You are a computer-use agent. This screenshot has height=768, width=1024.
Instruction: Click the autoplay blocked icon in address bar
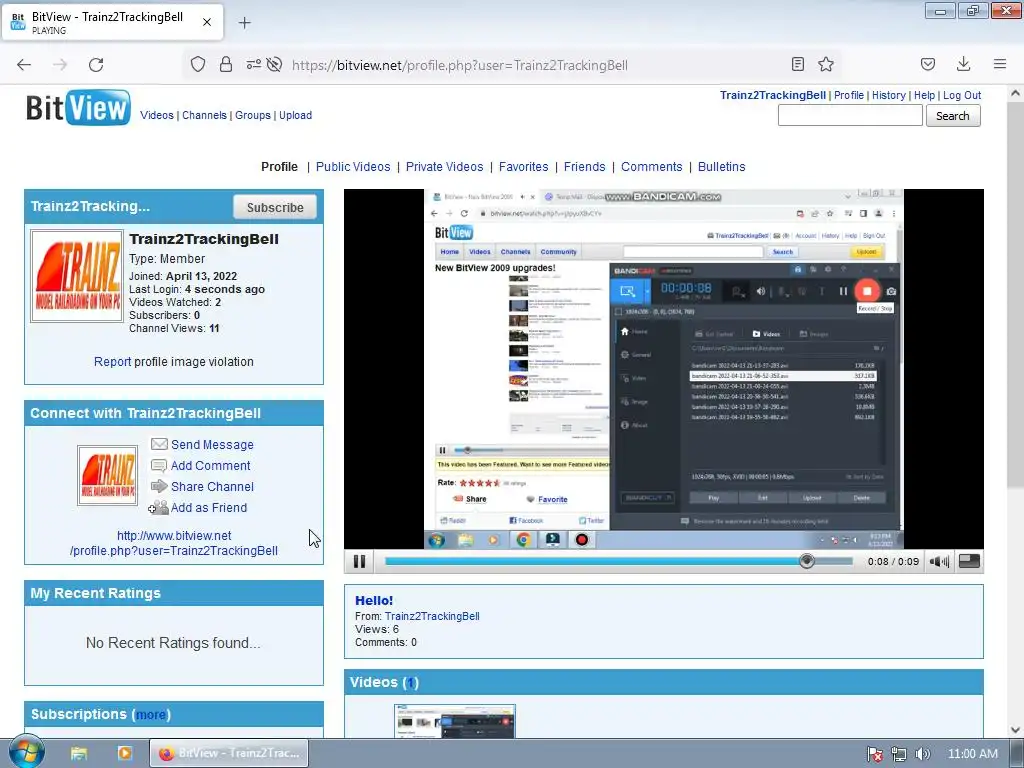pyautogui.click(x=275, y=64)
